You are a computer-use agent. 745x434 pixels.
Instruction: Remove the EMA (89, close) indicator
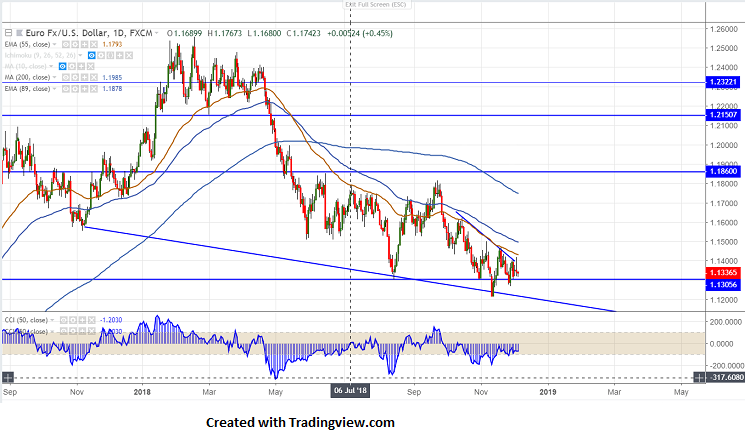[94, 88]
